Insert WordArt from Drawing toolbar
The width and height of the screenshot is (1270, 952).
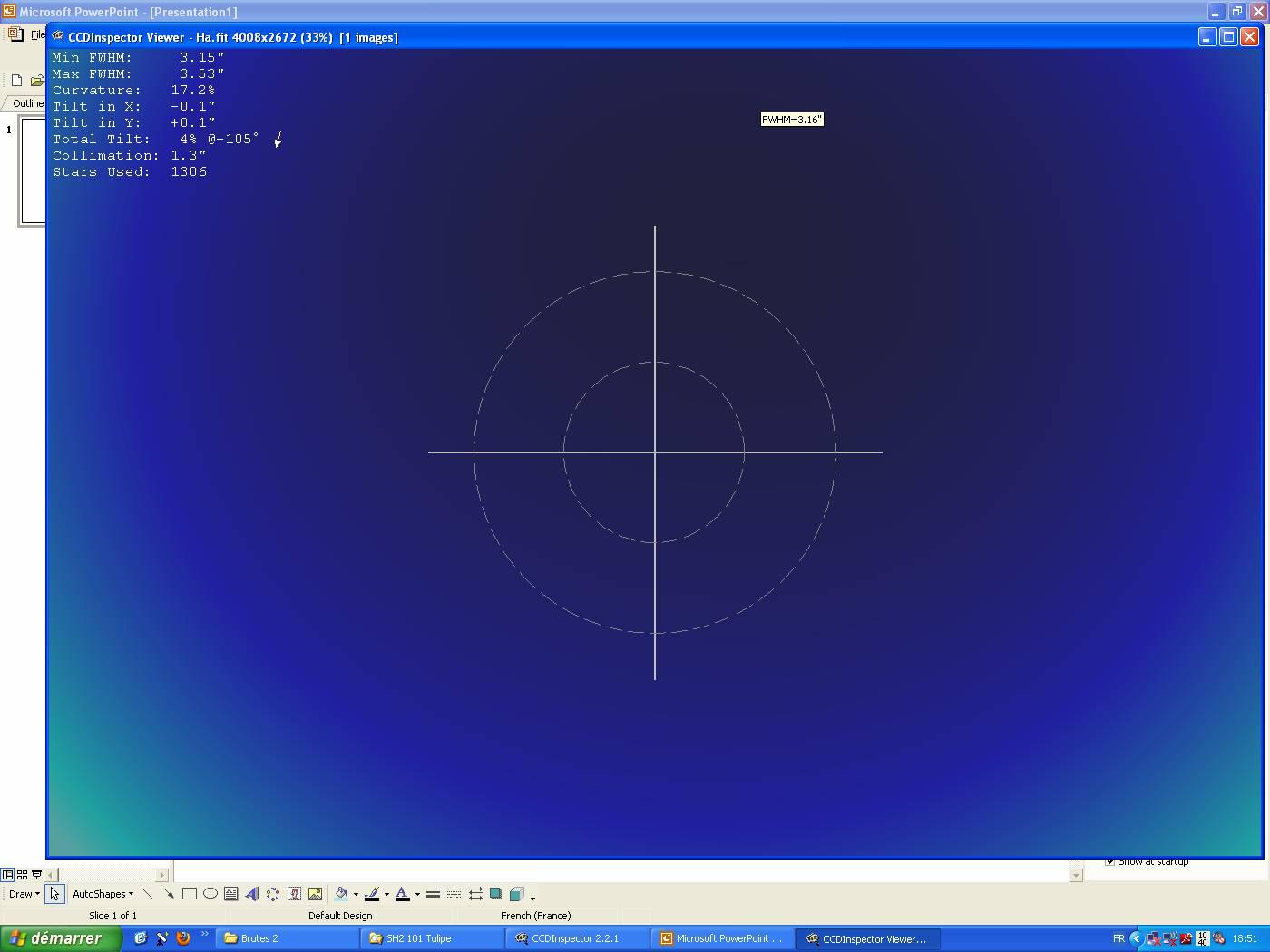(x=252, y=894)
